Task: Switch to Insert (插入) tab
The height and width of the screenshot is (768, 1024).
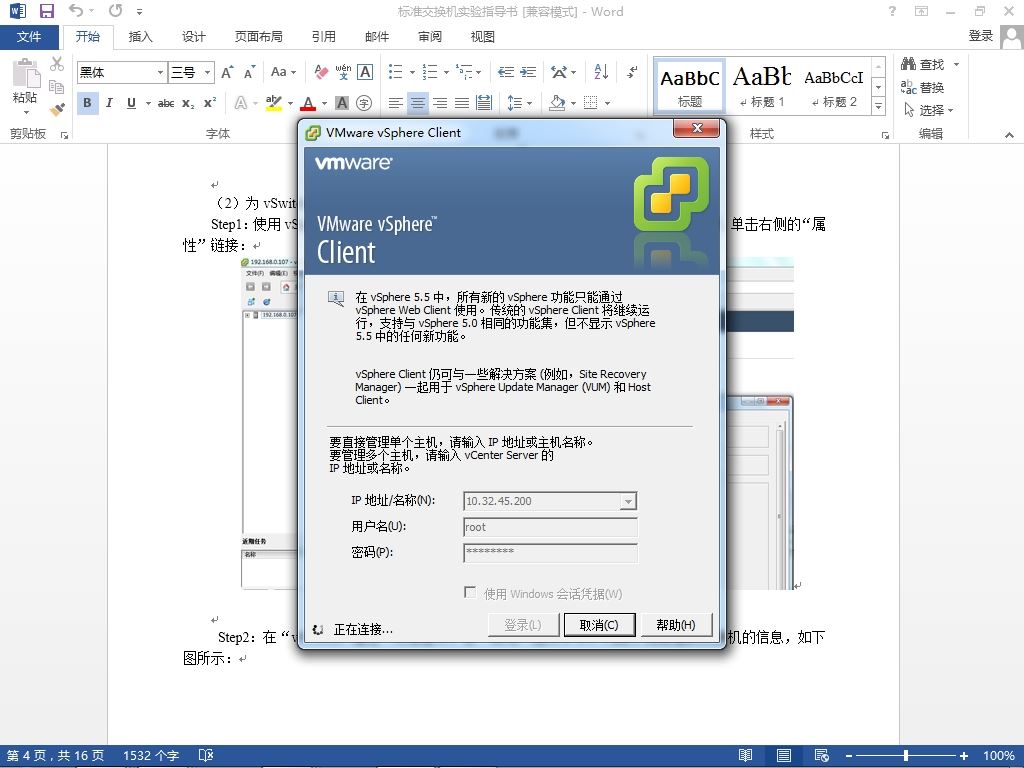Action: [x=140, y=37]
